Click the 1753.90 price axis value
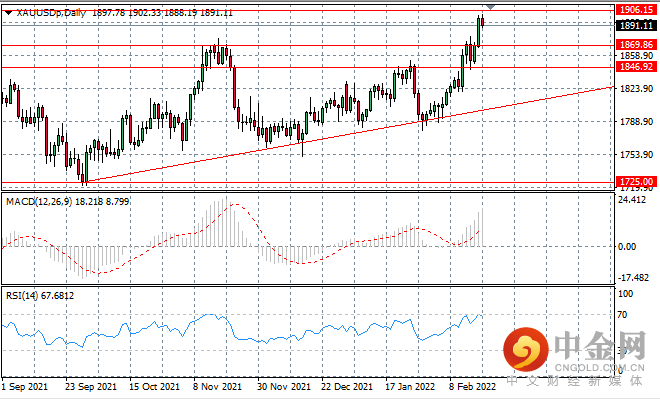Image resolution: width=660 pixels, height=399 pixels. coord(636,154)
